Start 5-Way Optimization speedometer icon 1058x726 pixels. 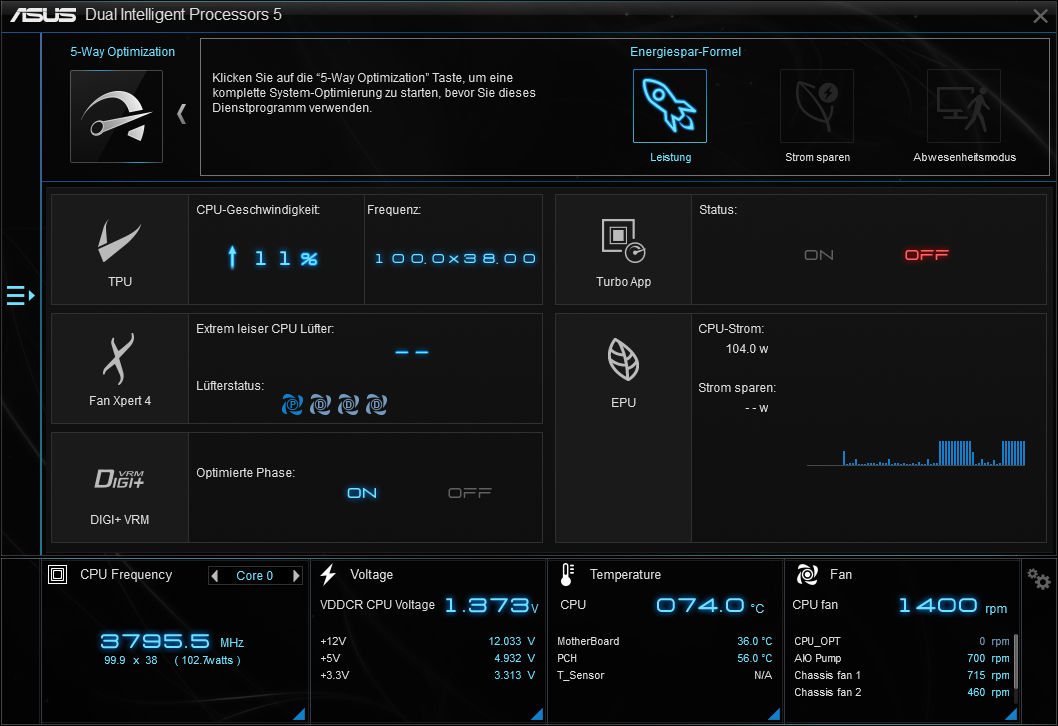click(116, 116)
